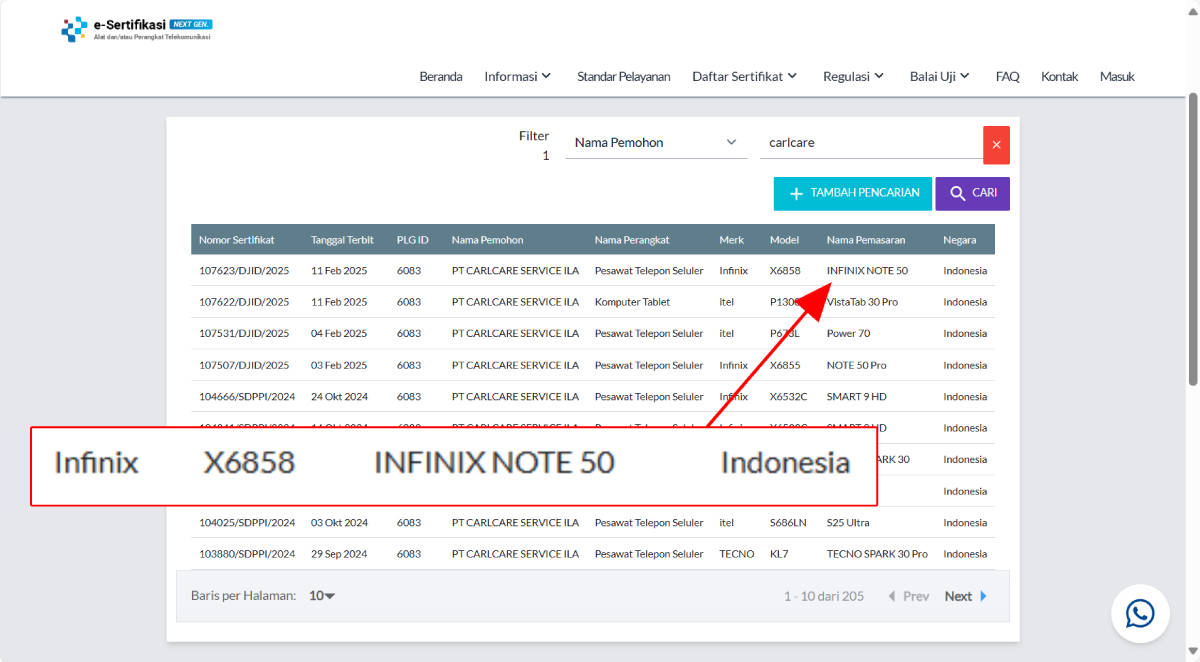Open Standar Pelayanan page
Image resolution: width=1200 pixels, height=662 pixels.
(x=624, y=76)
